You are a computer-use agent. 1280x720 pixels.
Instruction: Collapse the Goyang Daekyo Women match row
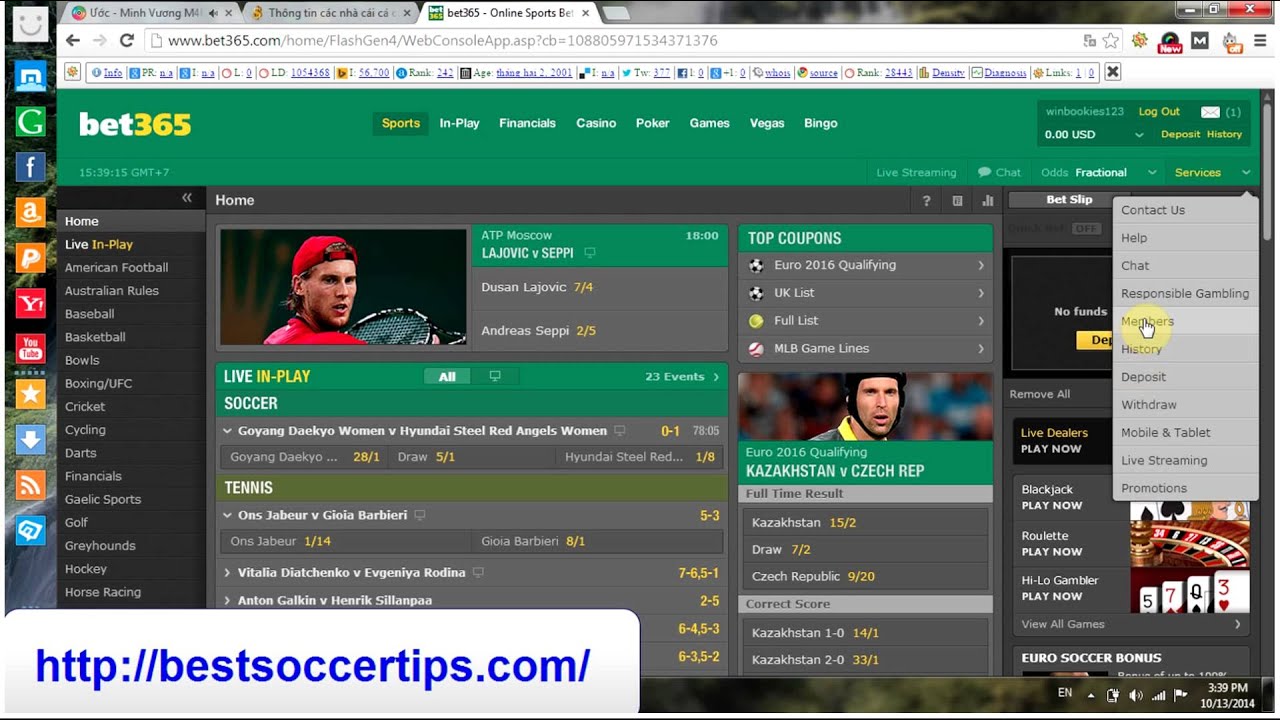pos(227,431)
